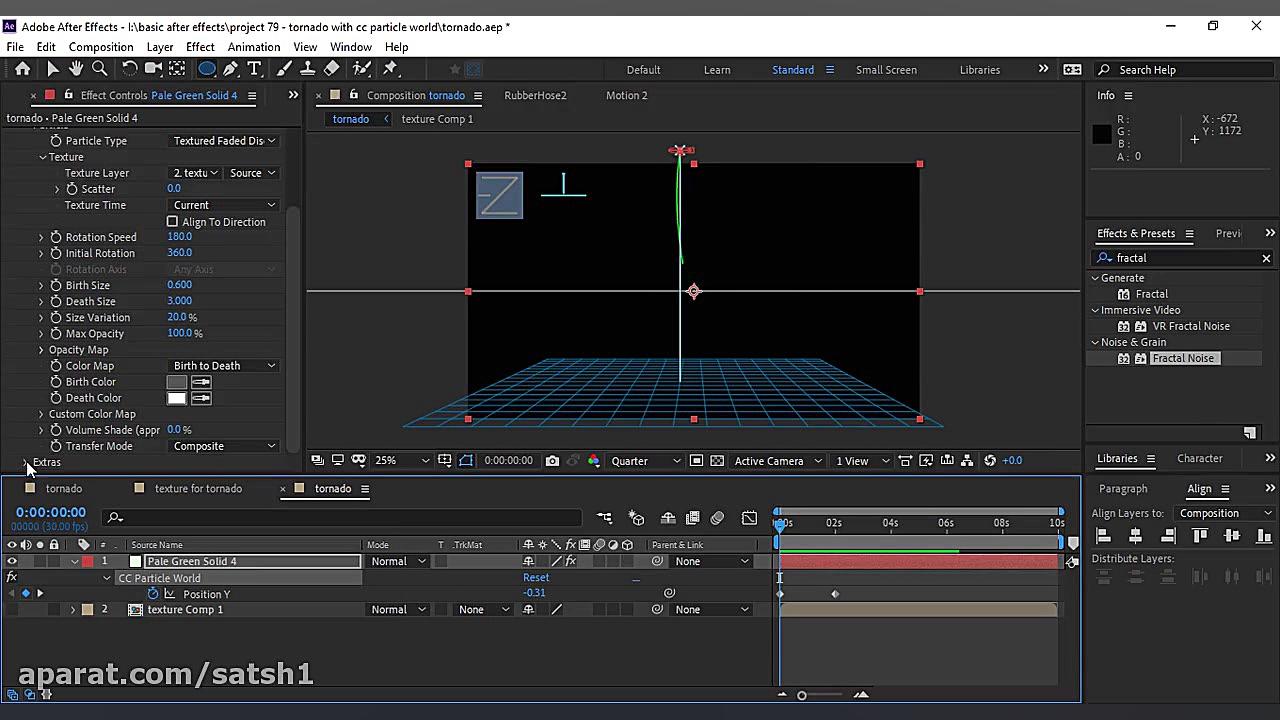1280x720 pixels.
Task: Select the Eraser tool
Action: [332, 69]
